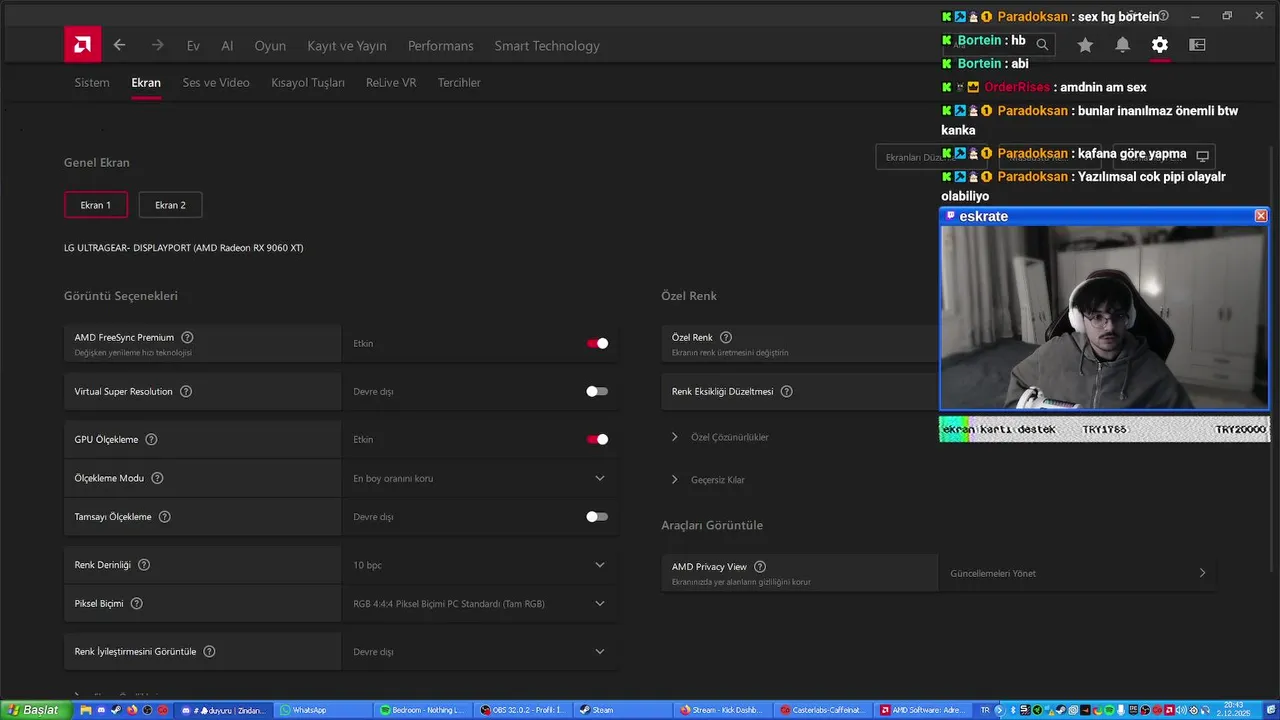The height and width of the screenshot is (720, 1280).
Task: Click the monitor icon button near chat overlay
Action: click(1203, 156)
